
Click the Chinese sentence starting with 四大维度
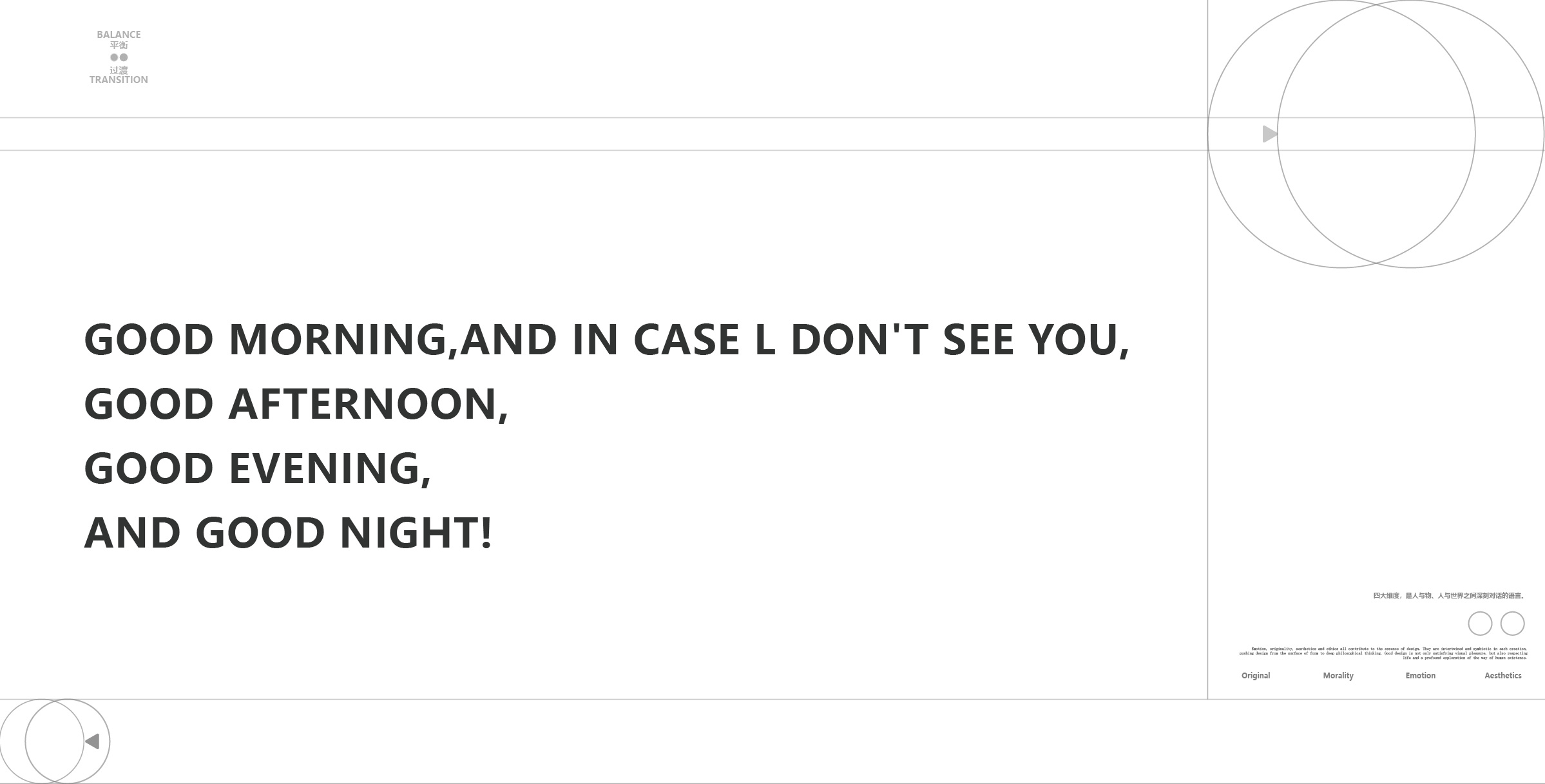pyautogui.click(x=1448, y=596)
